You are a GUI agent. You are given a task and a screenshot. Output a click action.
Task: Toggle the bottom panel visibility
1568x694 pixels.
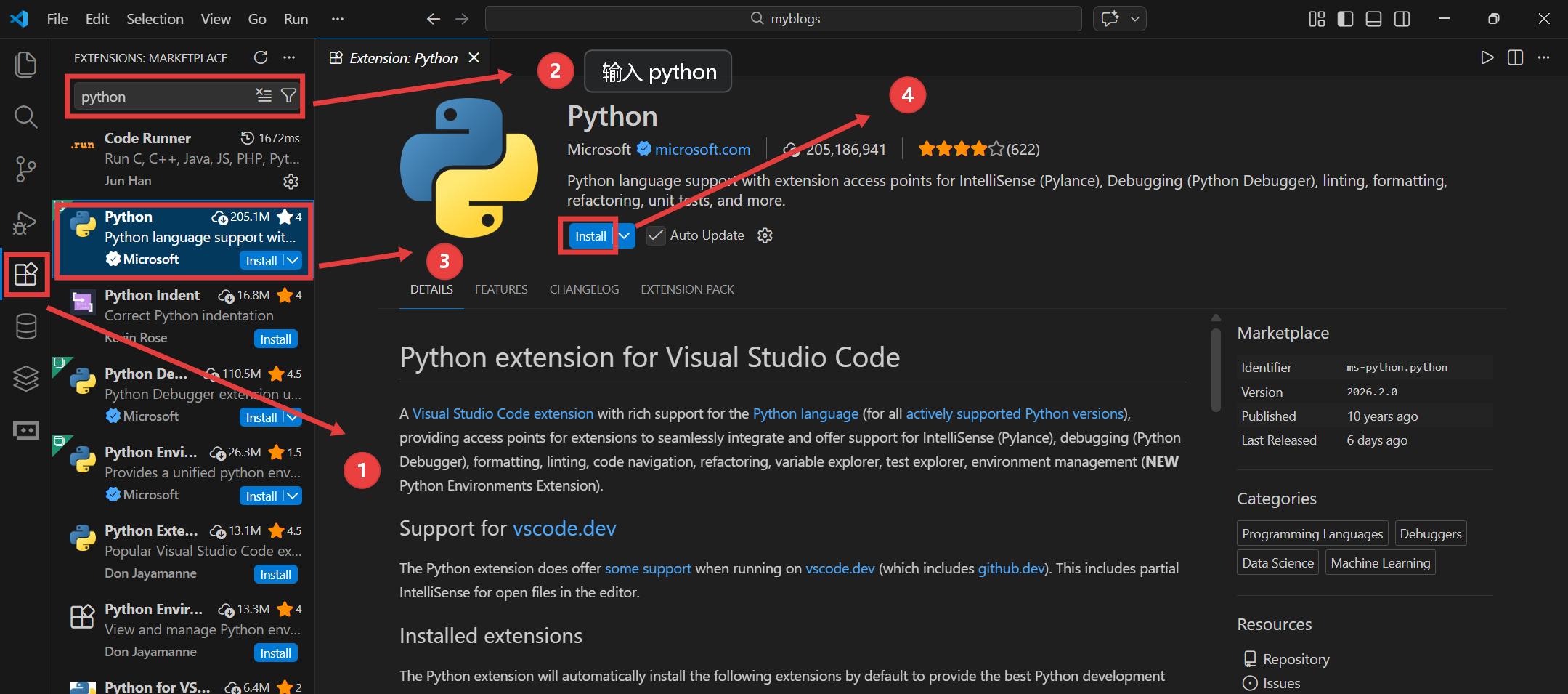point(1373,19)
